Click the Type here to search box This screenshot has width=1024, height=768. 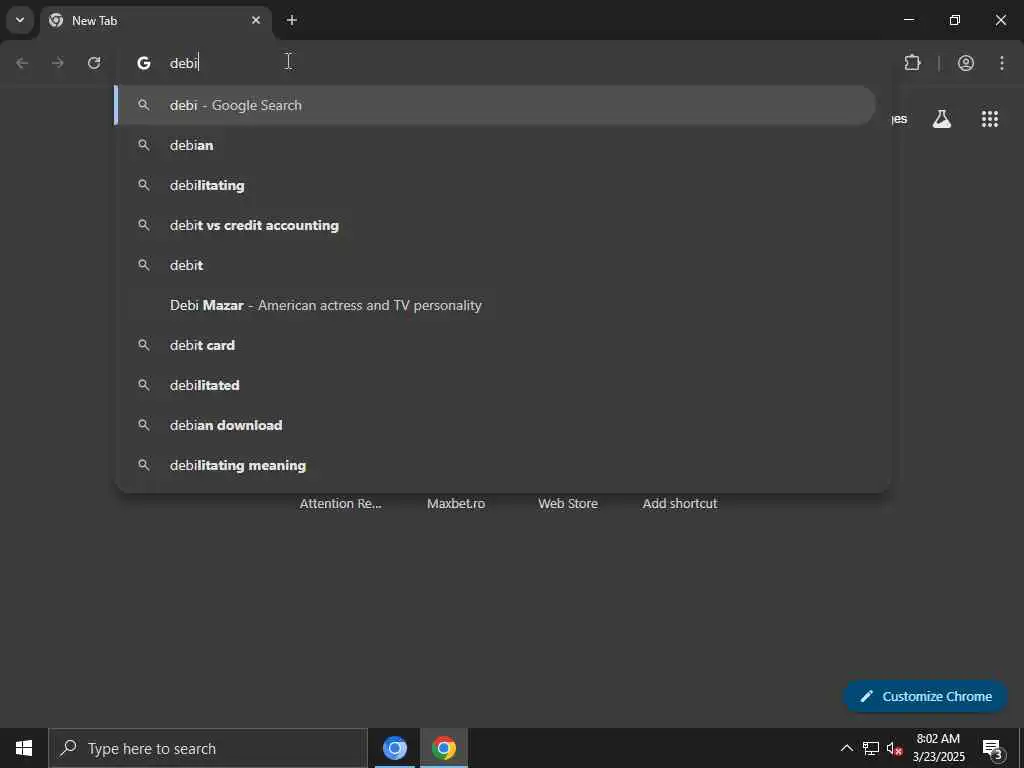208,748
